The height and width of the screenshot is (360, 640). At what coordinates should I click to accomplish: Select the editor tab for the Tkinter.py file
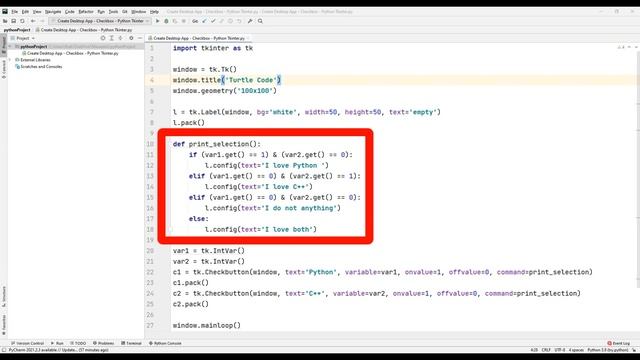pos(197,38)
